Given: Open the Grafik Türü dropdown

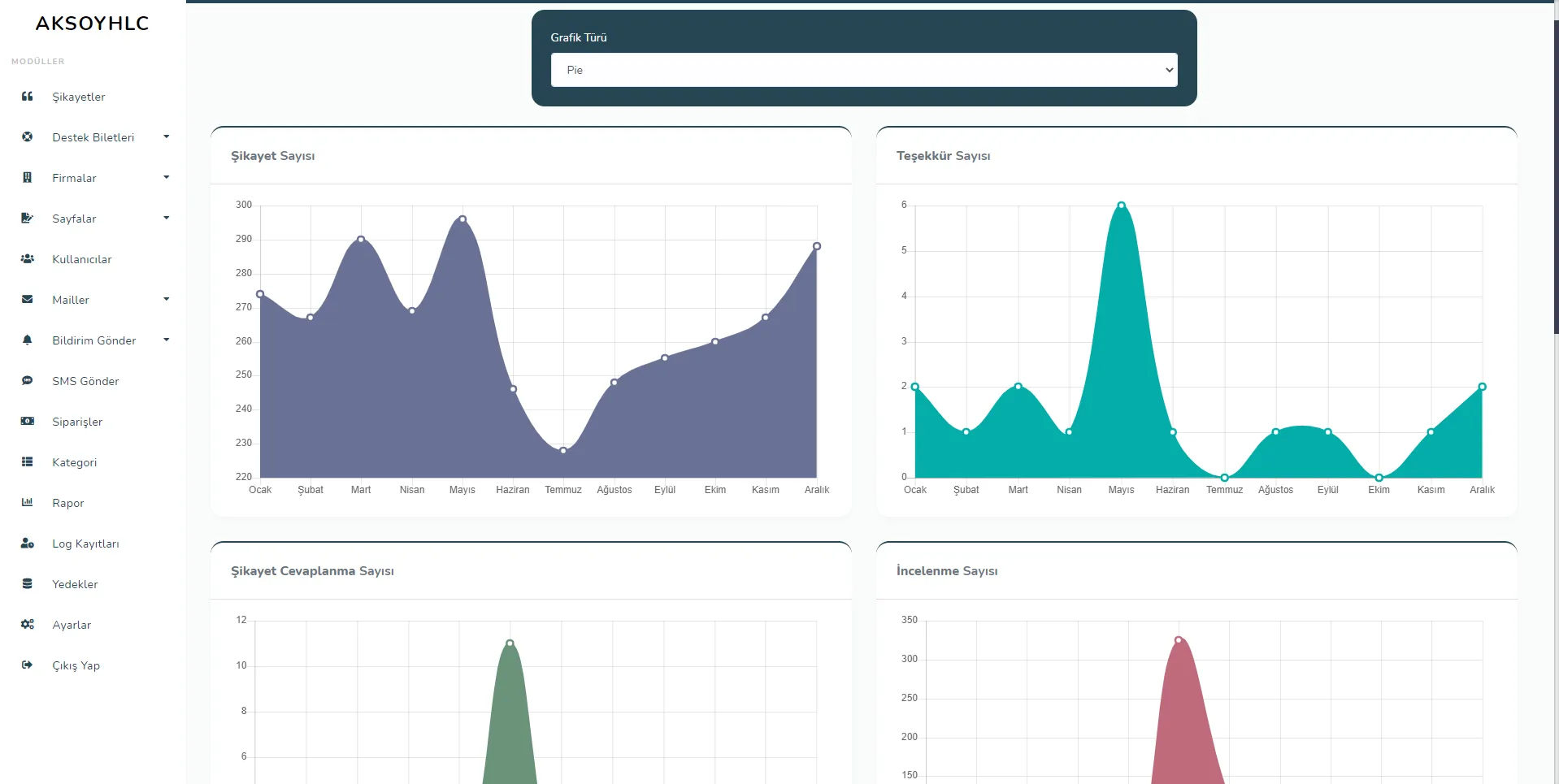Looking at the screenshot, I should click(x=864, y=70).
